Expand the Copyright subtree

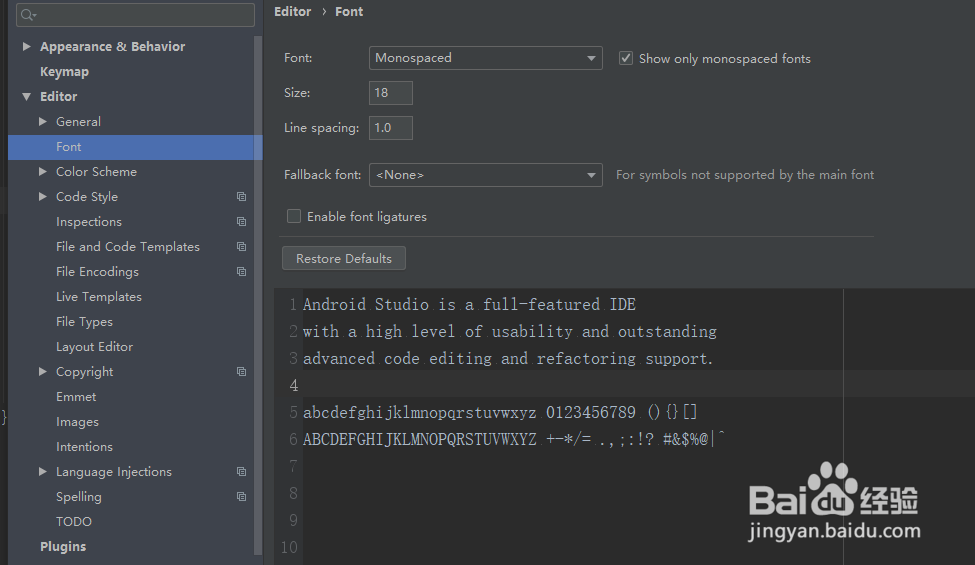click(43, 372)
